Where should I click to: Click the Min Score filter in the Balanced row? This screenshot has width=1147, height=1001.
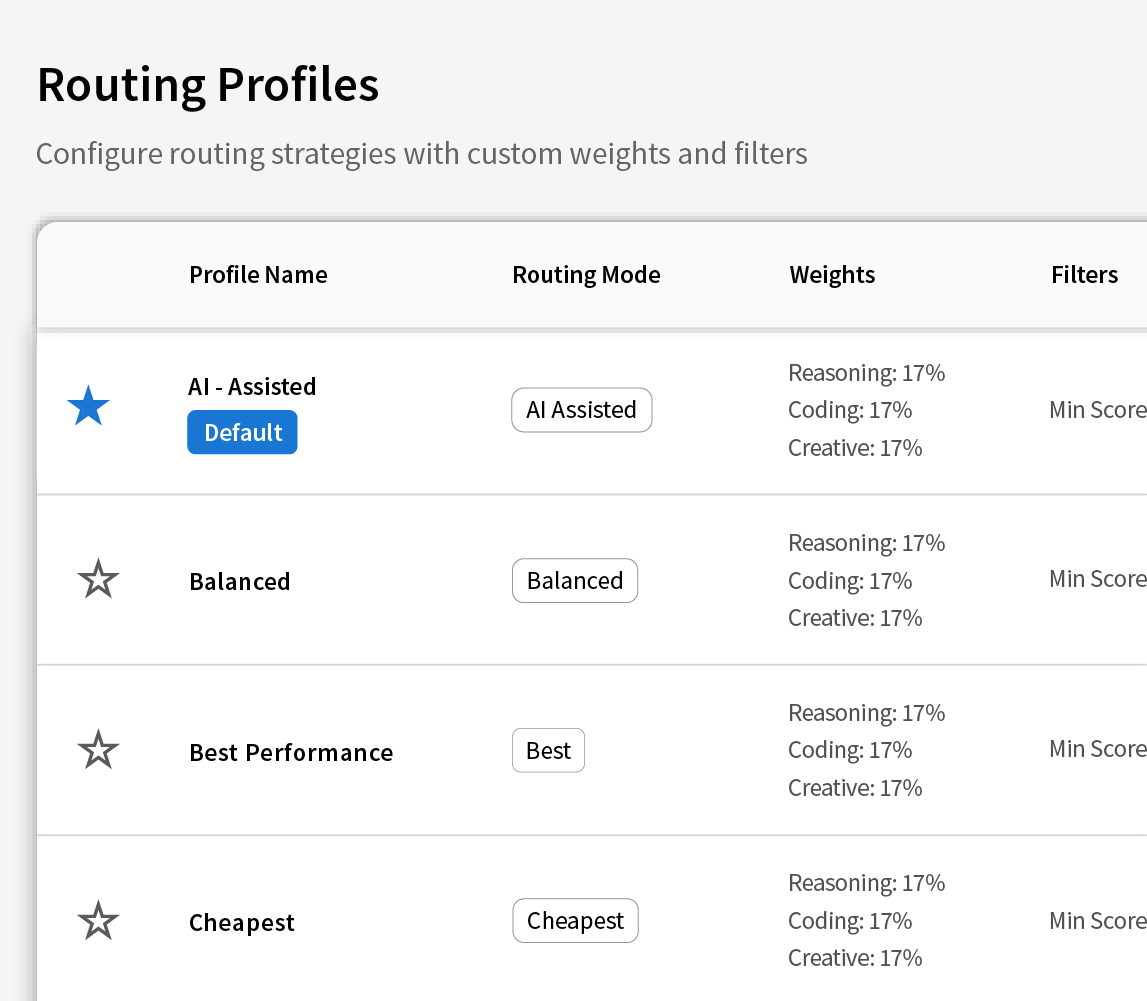coord(1098,579)
